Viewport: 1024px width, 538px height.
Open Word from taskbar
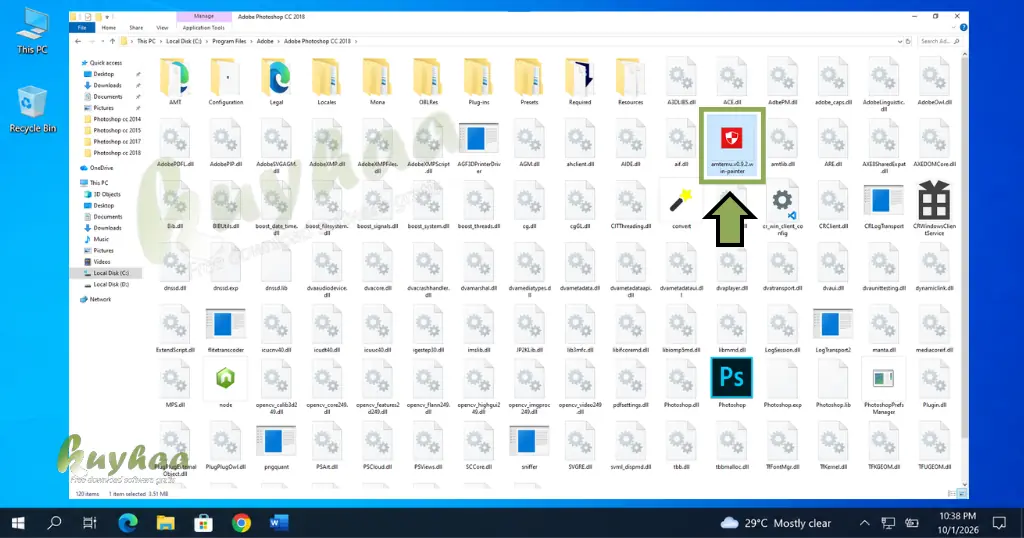[279, 522]
